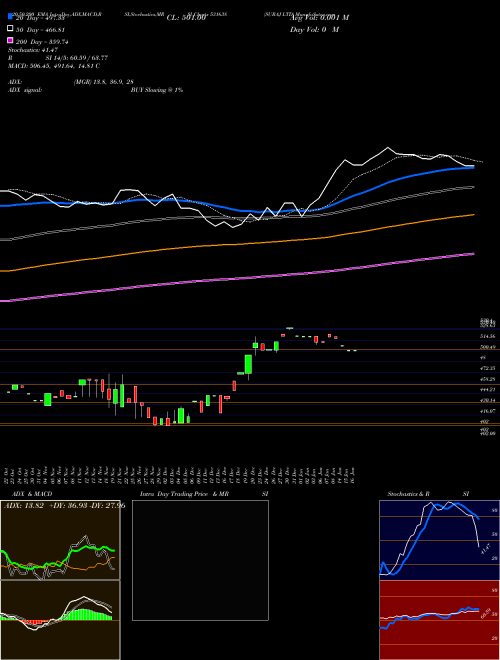This screenshot has height=660, width=500.
Task: Click the Intra Day Trading Price & MRSI title
Action: click(x=204, y=494)
